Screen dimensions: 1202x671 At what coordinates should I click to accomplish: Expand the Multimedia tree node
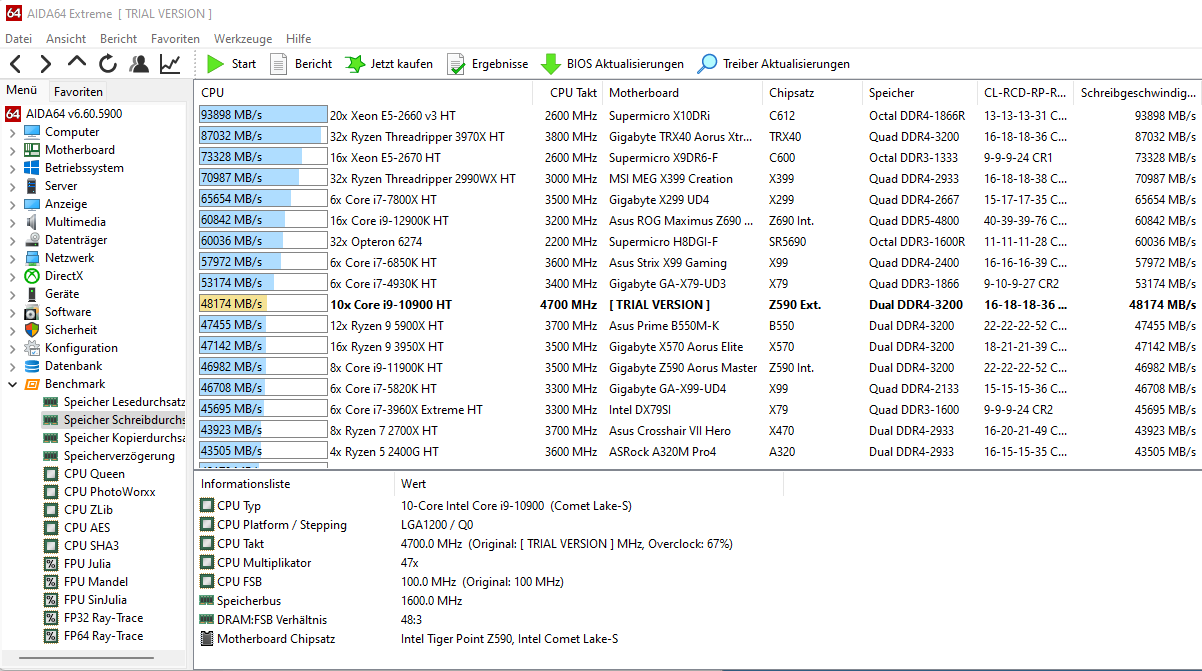pyautogui.click(x=12, y=222)
